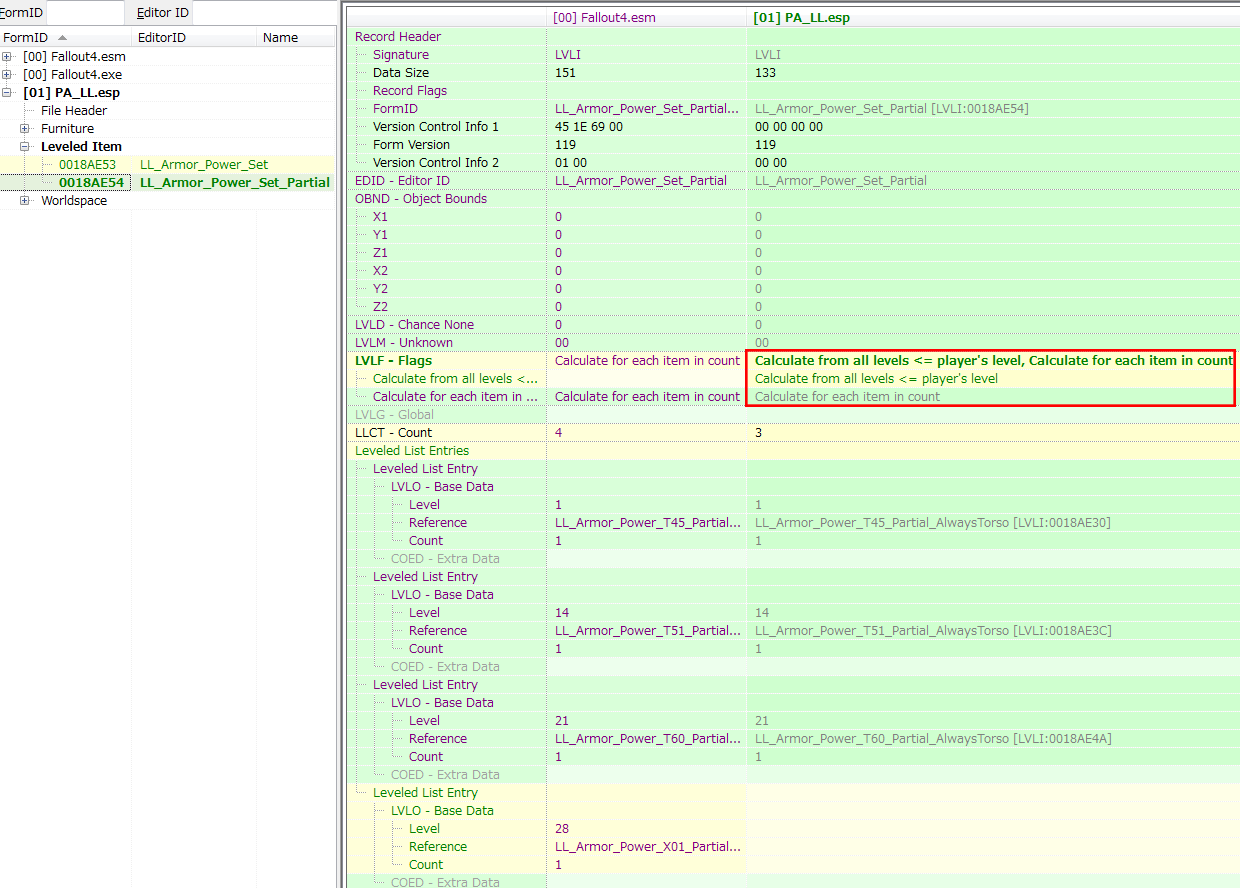The height and width of the screenshot is (888, 1240).
Task: Select the X1 bounds row
Action: point(380,216)
